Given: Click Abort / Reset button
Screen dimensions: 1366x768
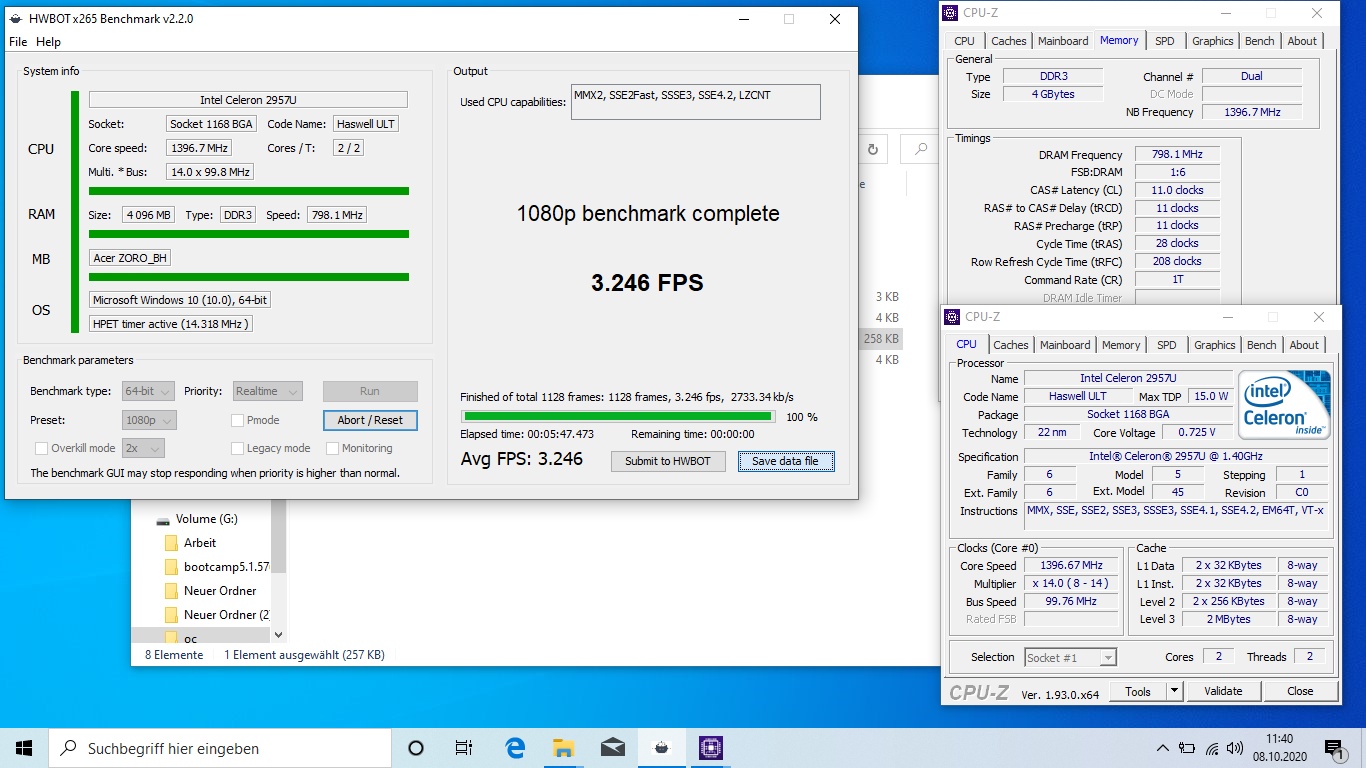Looking at the screenshot, I should tap(370, 420).
